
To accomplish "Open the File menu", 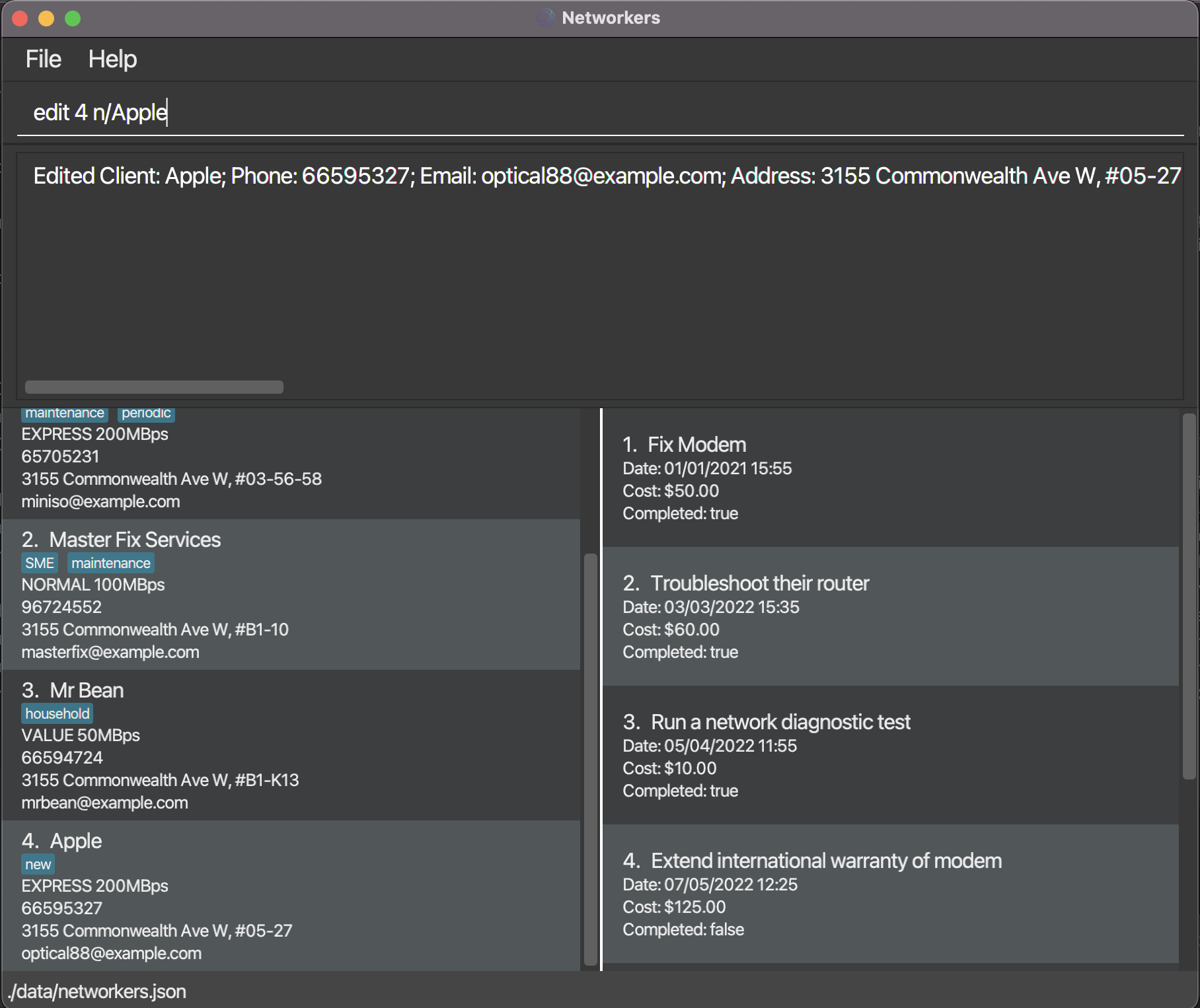I will point(43,59).
